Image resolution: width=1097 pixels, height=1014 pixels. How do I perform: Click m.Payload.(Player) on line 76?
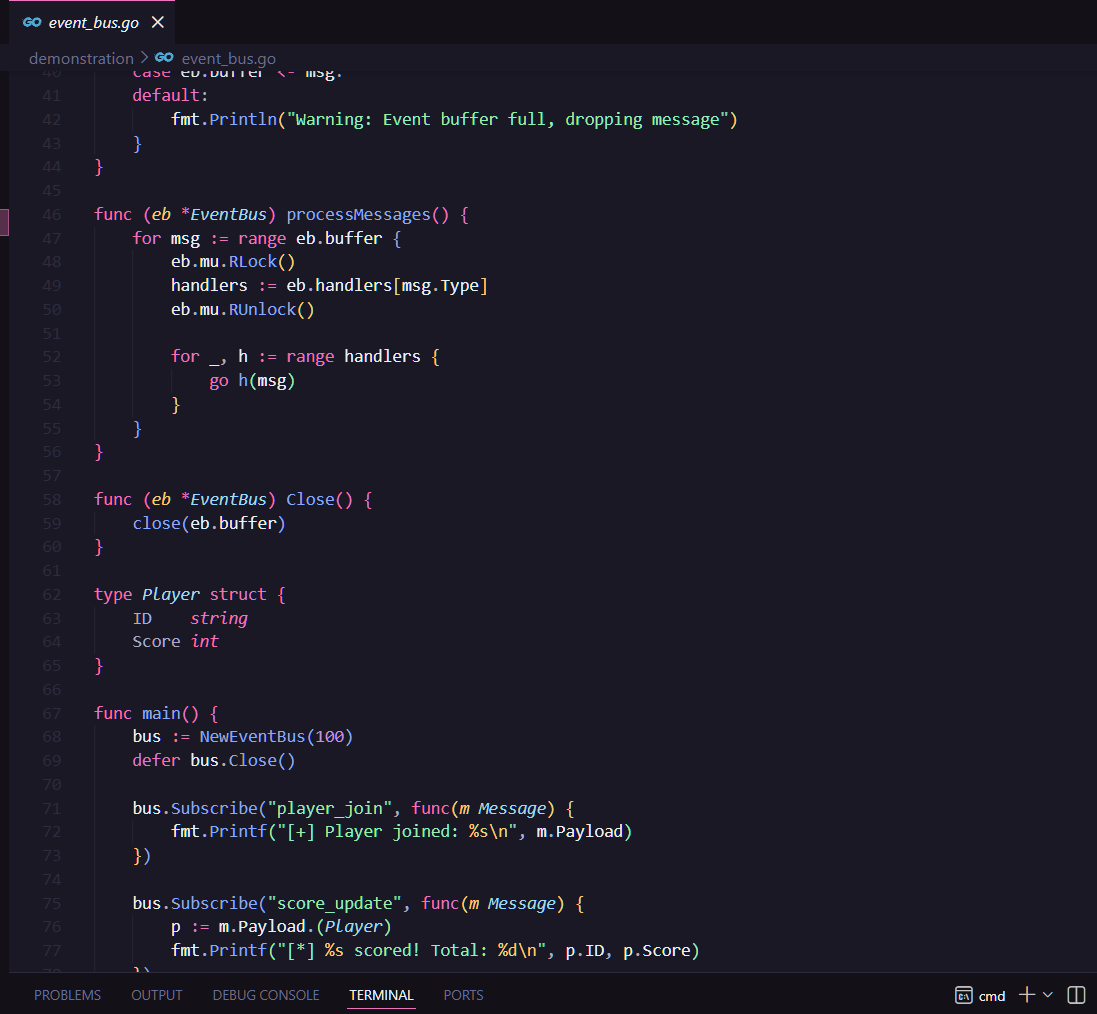click(304, 927)
